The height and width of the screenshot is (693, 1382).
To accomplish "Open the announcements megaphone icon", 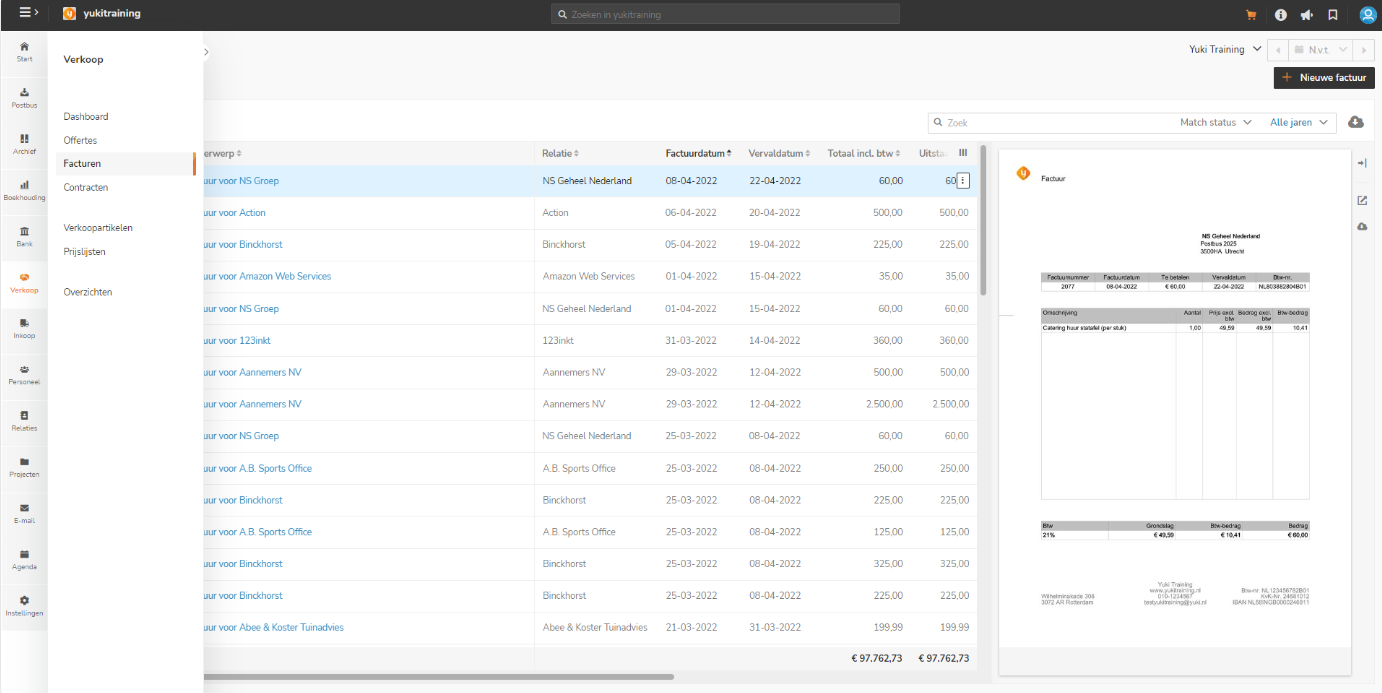I will coord(1307,15).
